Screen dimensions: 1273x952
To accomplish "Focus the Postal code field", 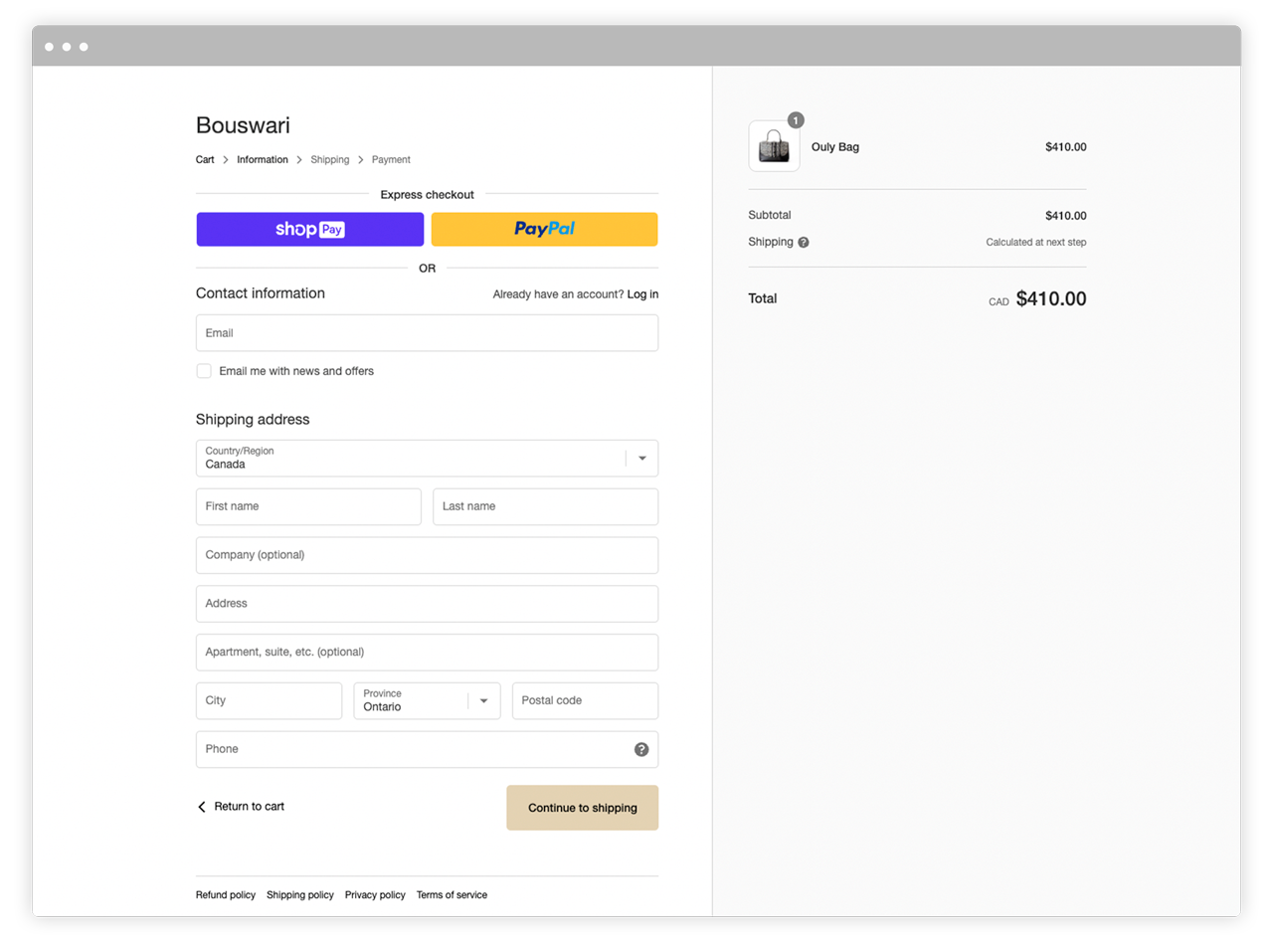I will pyautogui.click(x=585, y=700).
